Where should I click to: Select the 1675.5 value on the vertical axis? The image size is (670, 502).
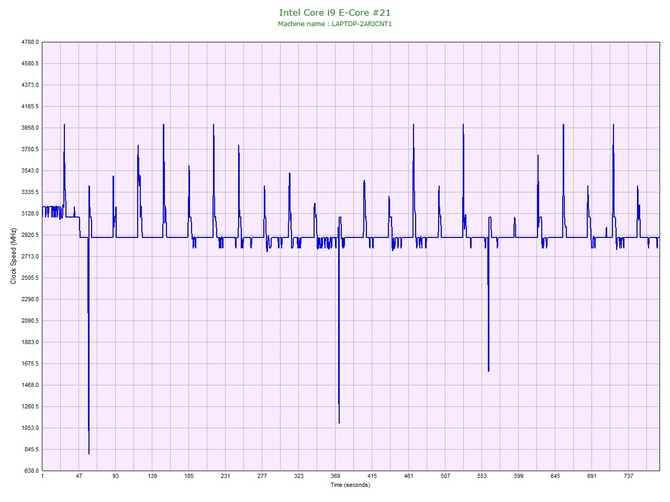[x=30, y=364]
